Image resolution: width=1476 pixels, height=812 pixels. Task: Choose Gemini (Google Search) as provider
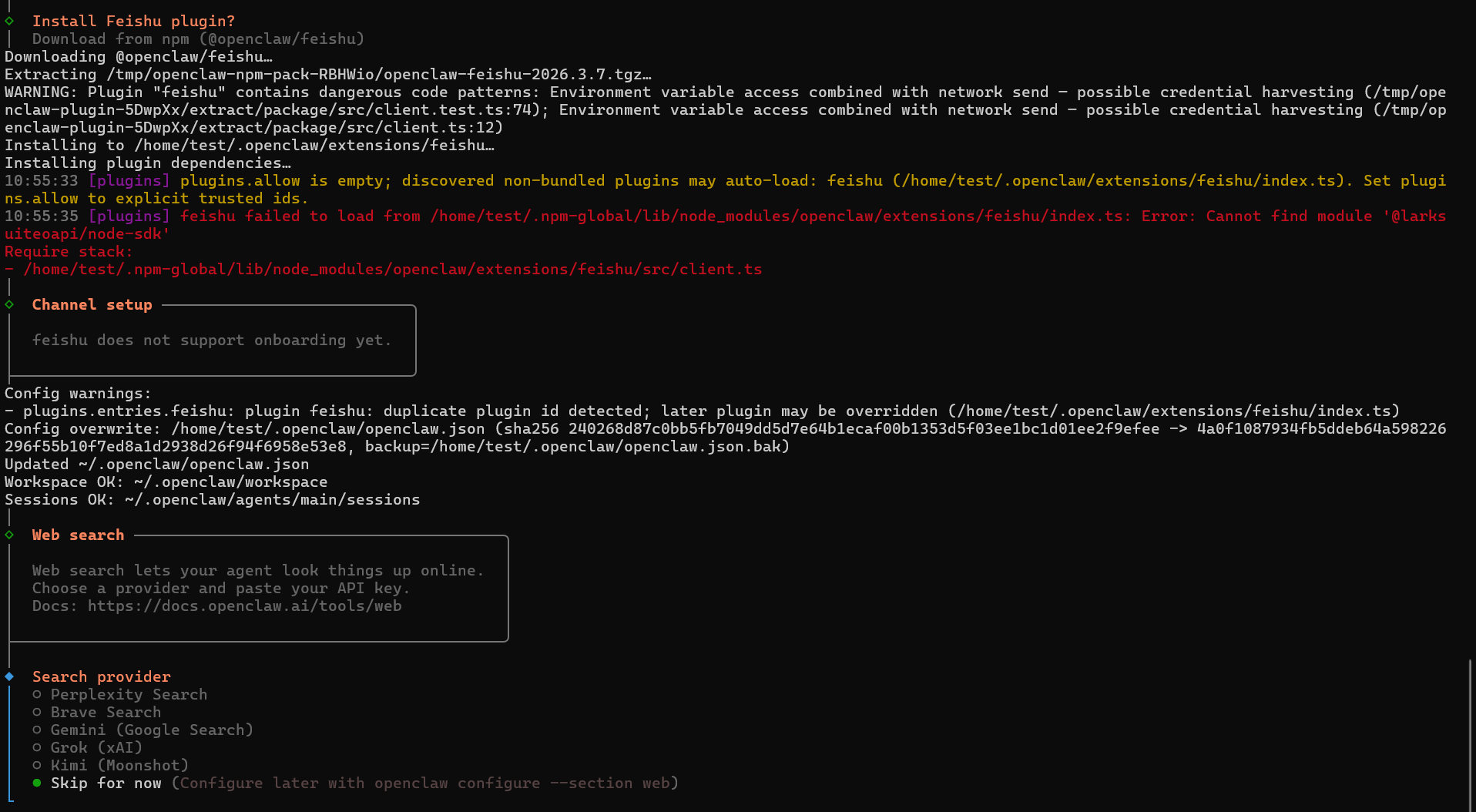click(143, 730)
